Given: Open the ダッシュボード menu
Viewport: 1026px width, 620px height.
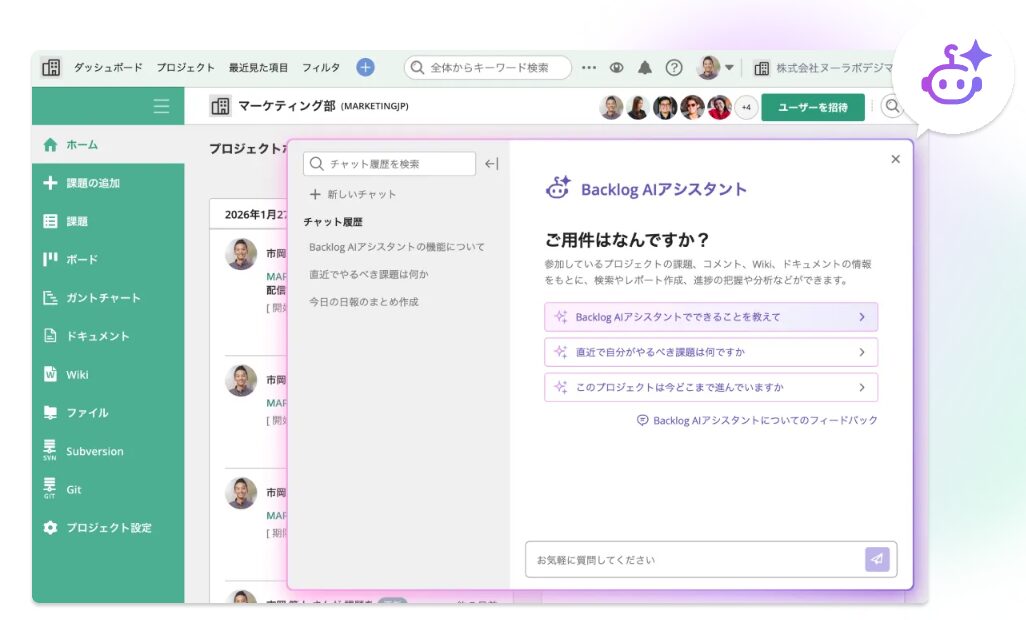Looking at the screenshot, I should pos(108,67).
